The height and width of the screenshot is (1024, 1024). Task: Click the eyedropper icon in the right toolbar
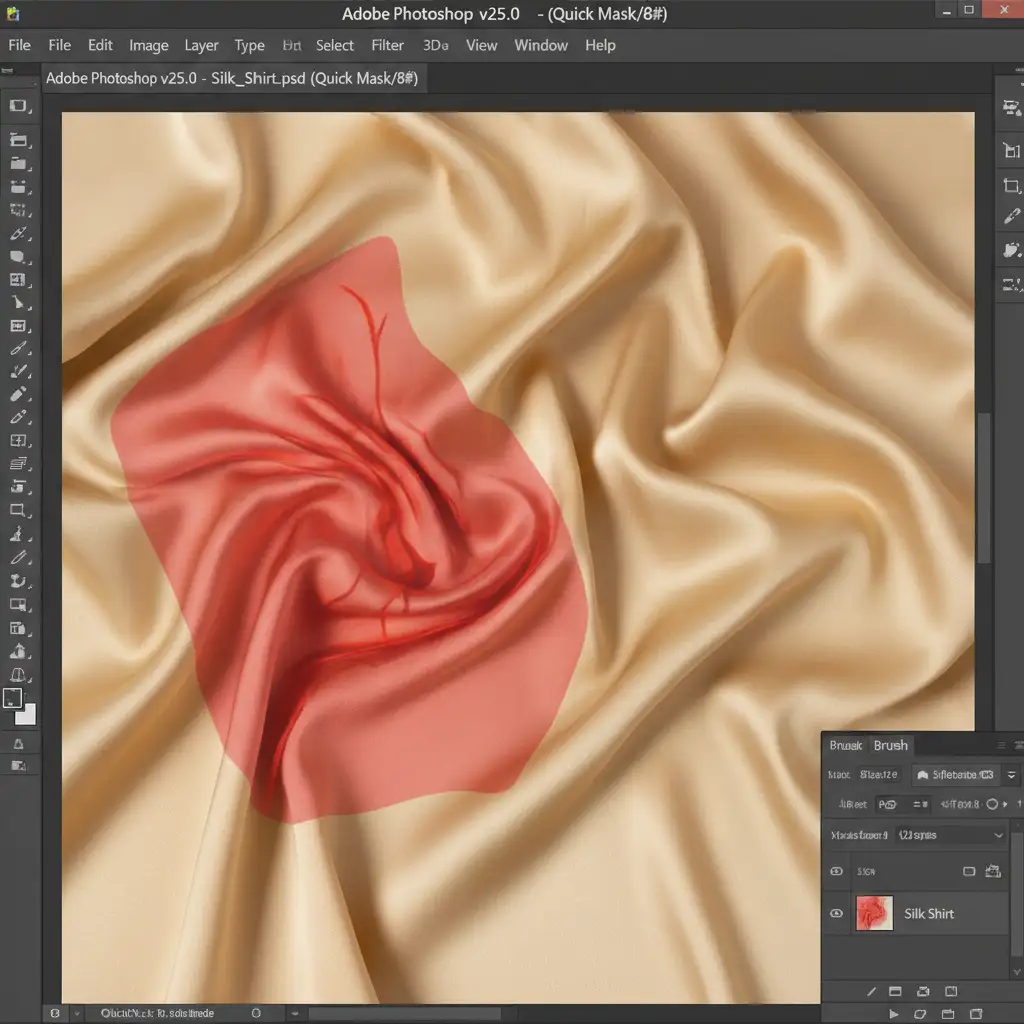(x=1011, y=217)
